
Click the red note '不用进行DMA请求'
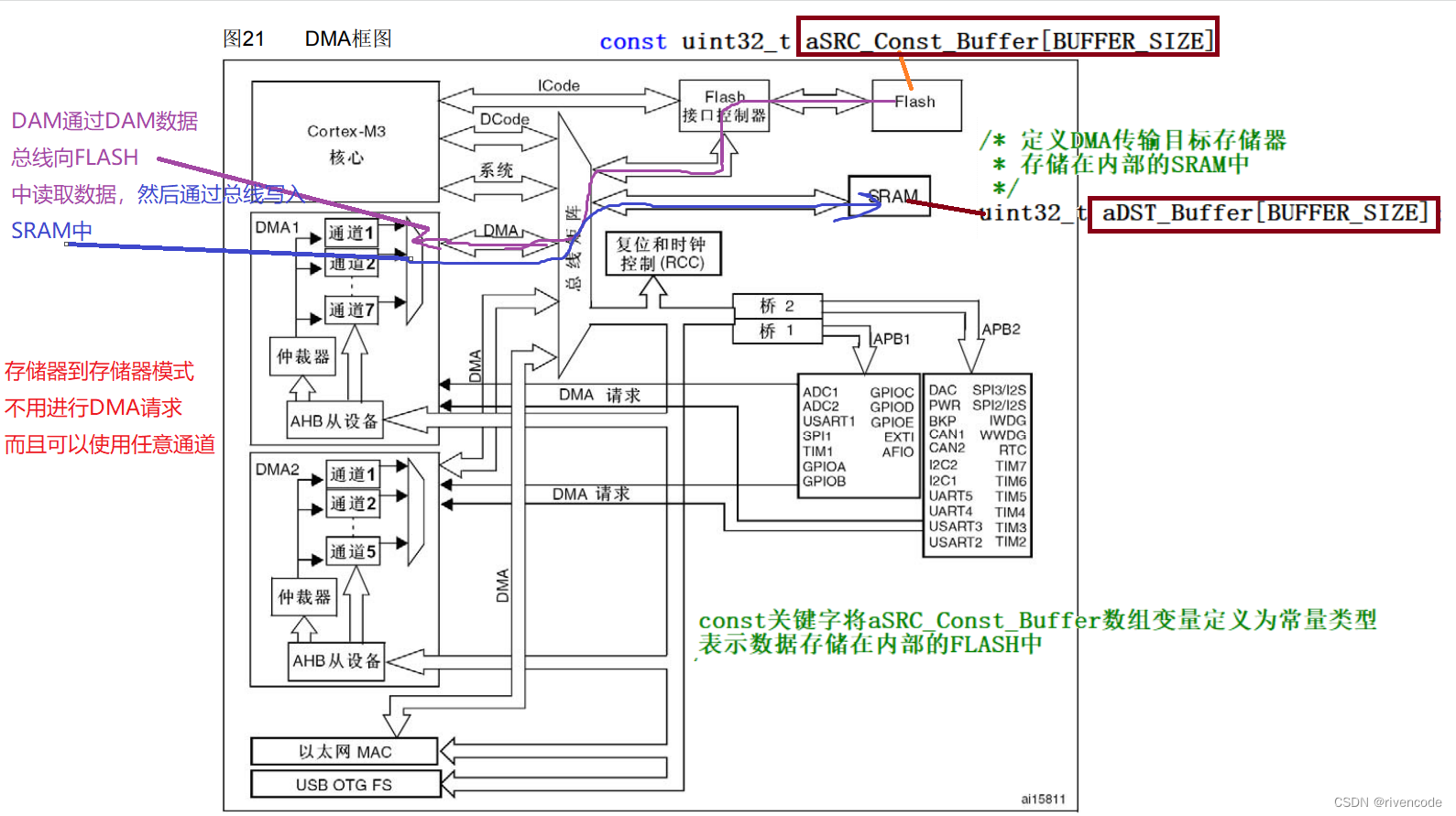93,408
